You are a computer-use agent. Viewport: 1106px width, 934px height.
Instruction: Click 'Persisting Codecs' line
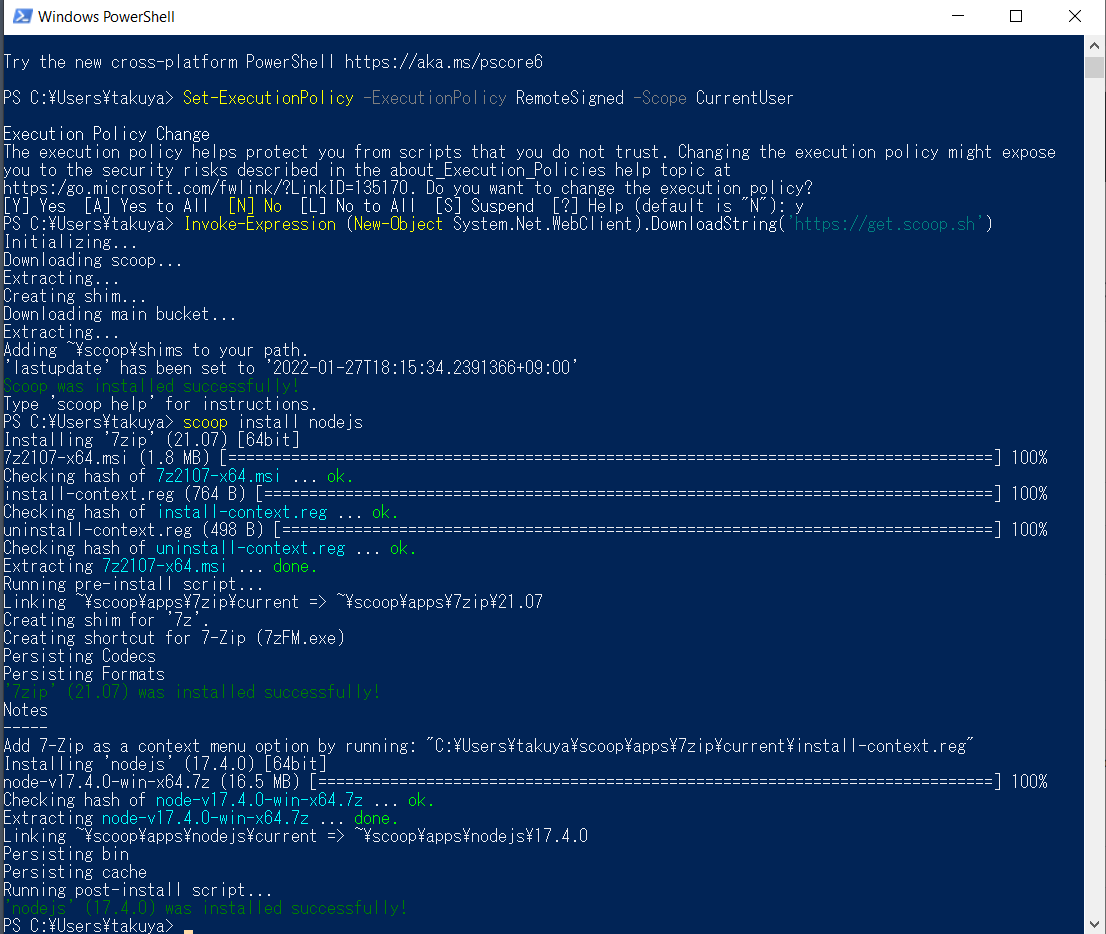79,656
